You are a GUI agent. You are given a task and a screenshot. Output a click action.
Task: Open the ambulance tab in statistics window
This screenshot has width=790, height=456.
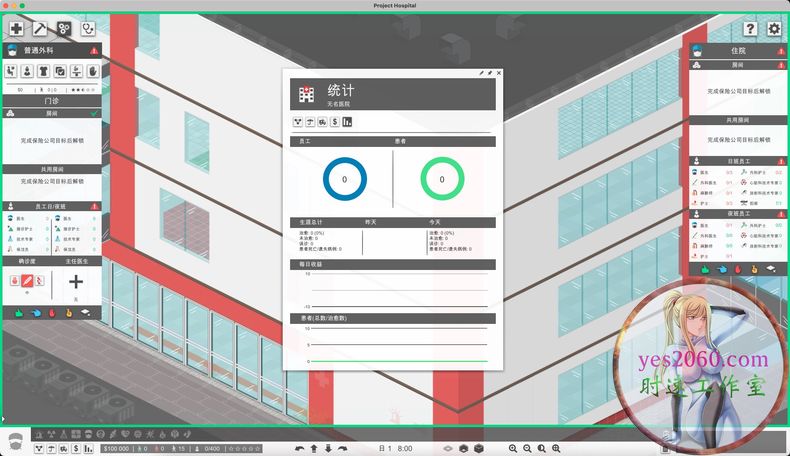(x=322, y=122)
